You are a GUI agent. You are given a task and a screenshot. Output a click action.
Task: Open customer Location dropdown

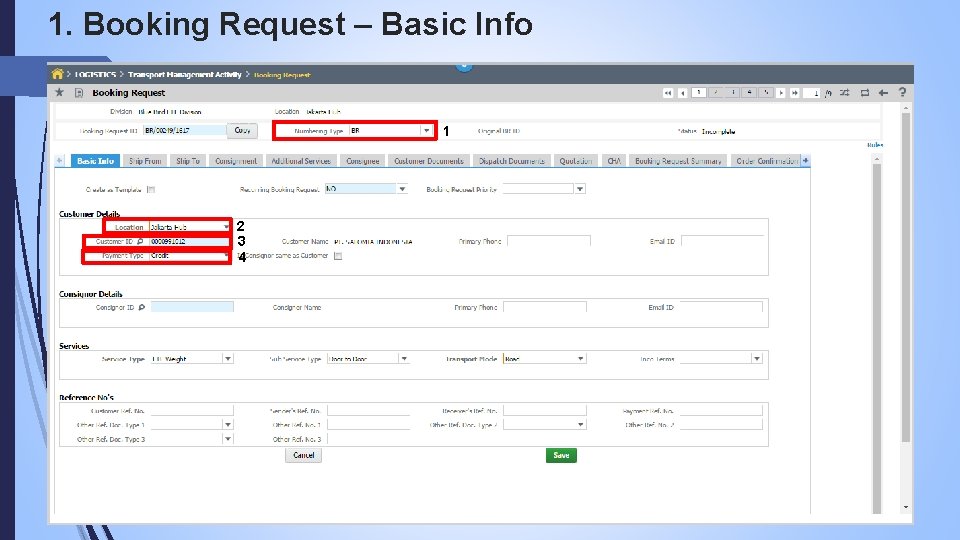tap(225, 227)
